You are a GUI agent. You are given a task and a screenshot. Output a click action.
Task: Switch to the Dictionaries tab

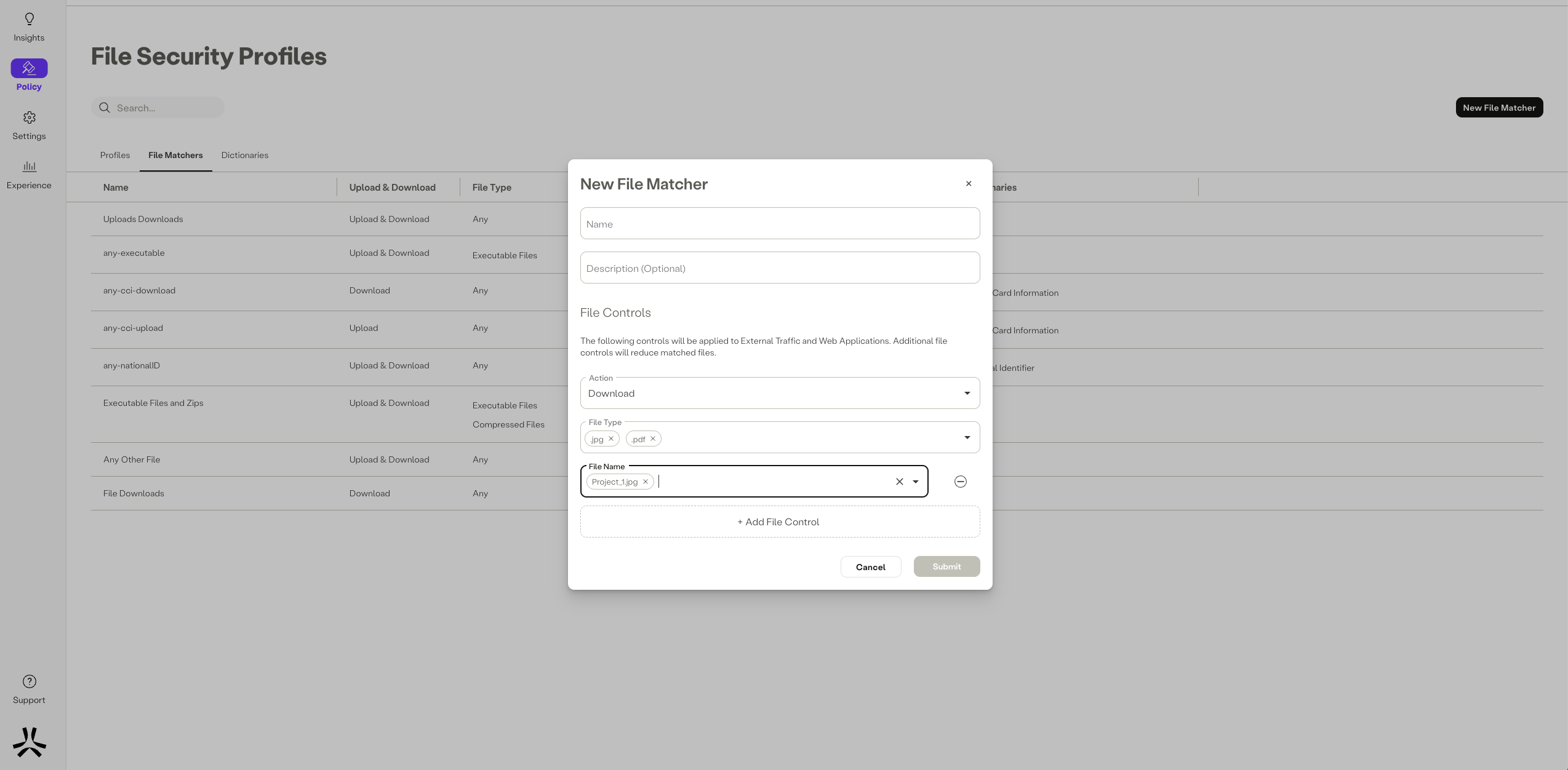tap(244, 155)
